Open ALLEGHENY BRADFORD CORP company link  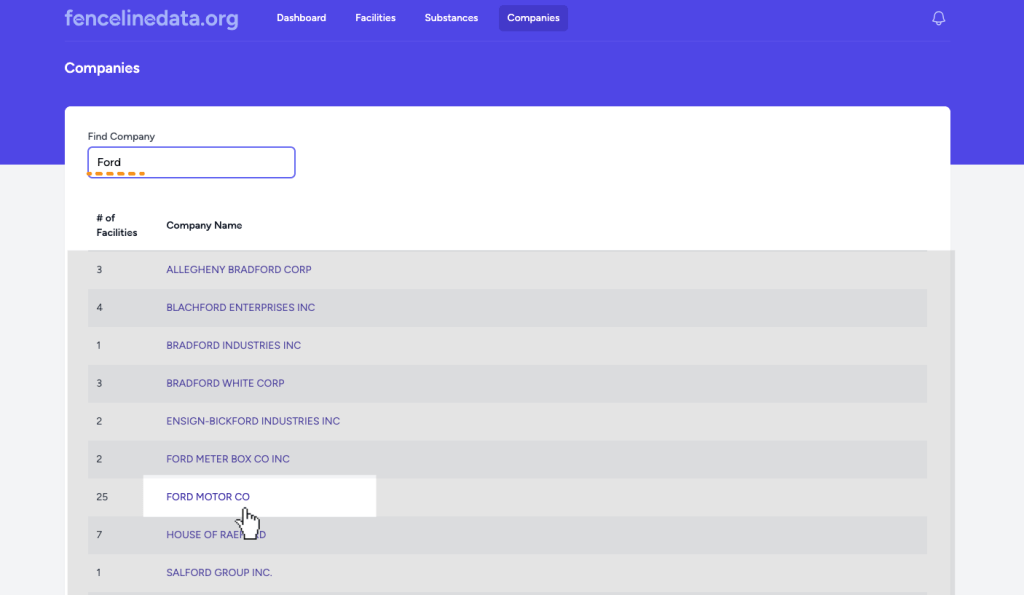click(x=238, y=270)
